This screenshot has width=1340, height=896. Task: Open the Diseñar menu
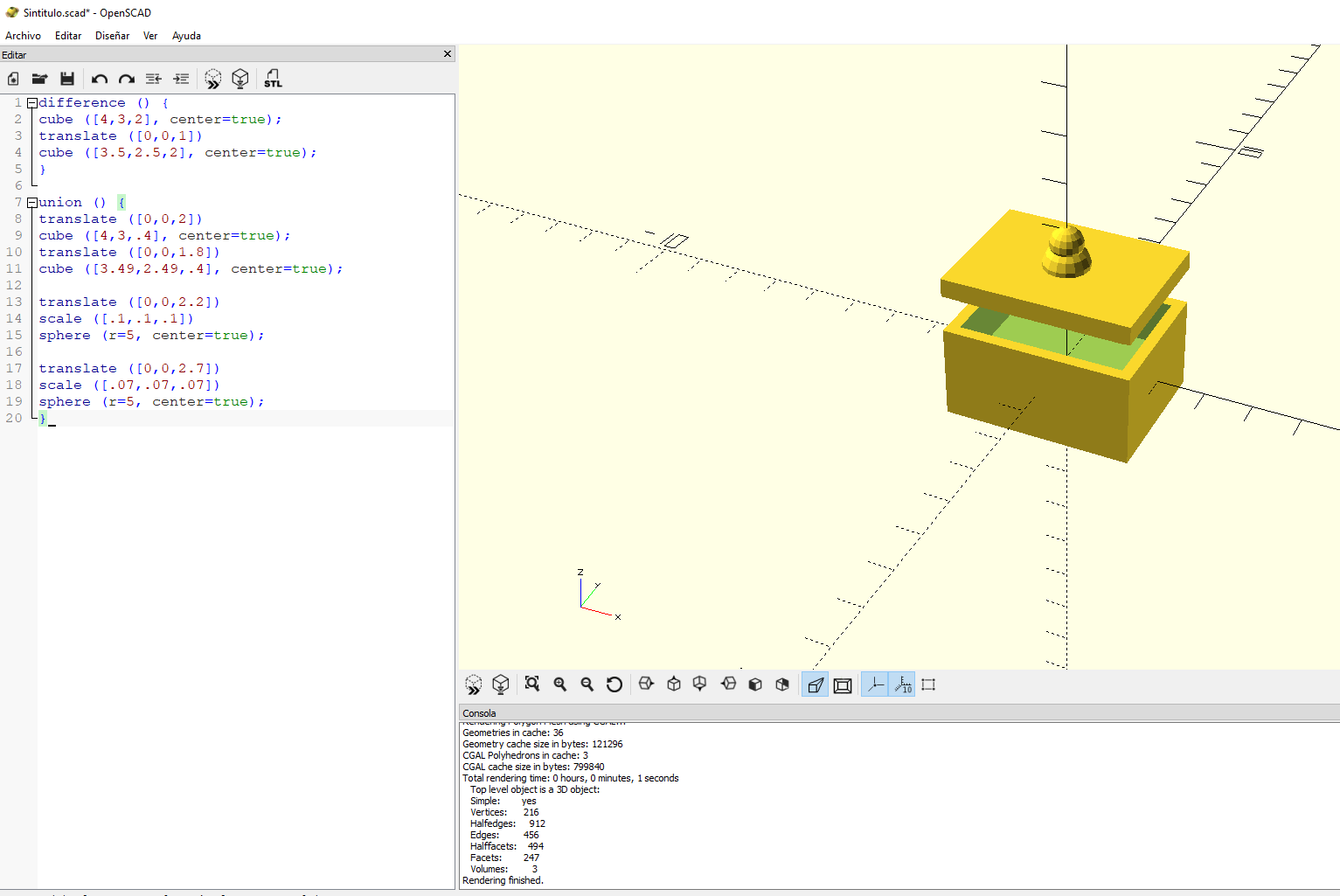tap(112, 36)
